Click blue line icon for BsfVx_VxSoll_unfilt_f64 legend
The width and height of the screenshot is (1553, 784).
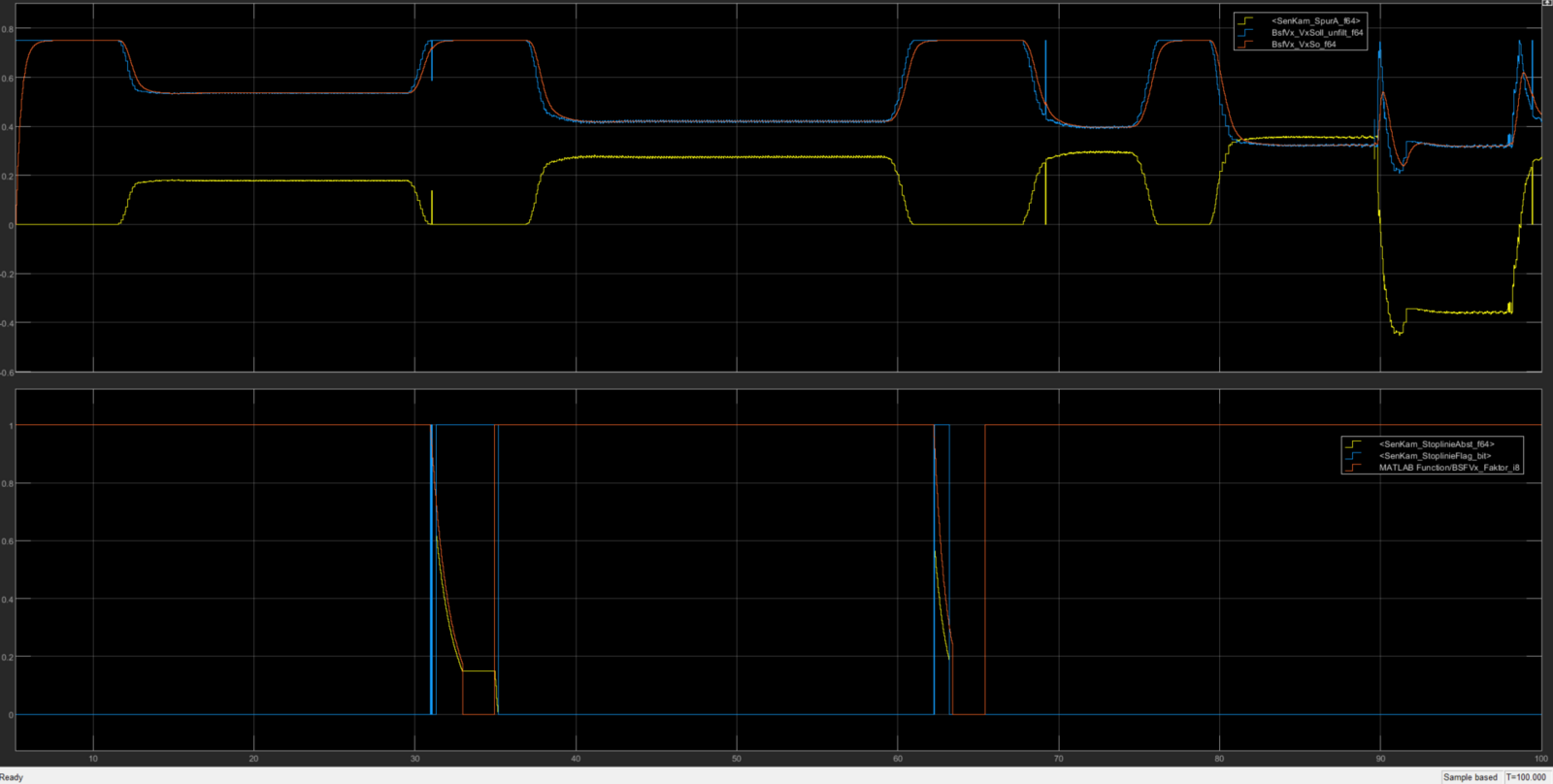(x=1246, y=32)
